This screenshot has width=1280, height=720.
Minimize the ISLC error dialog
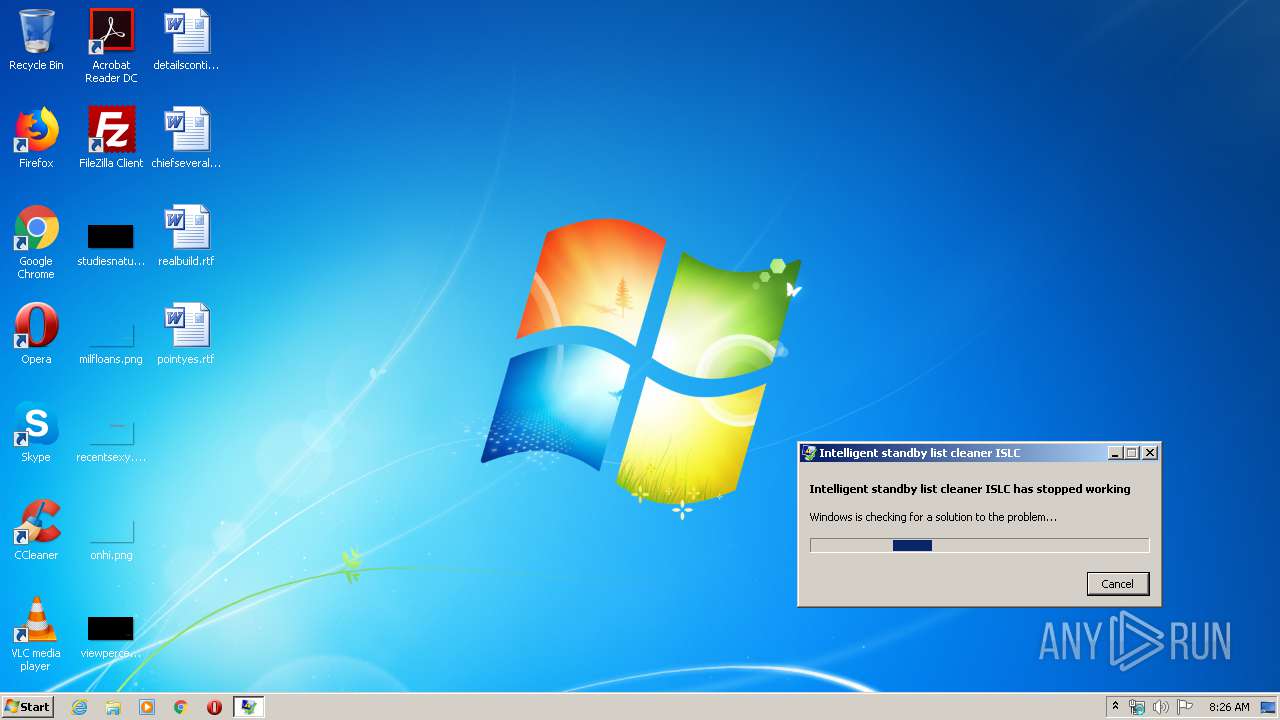point(1115,453)
